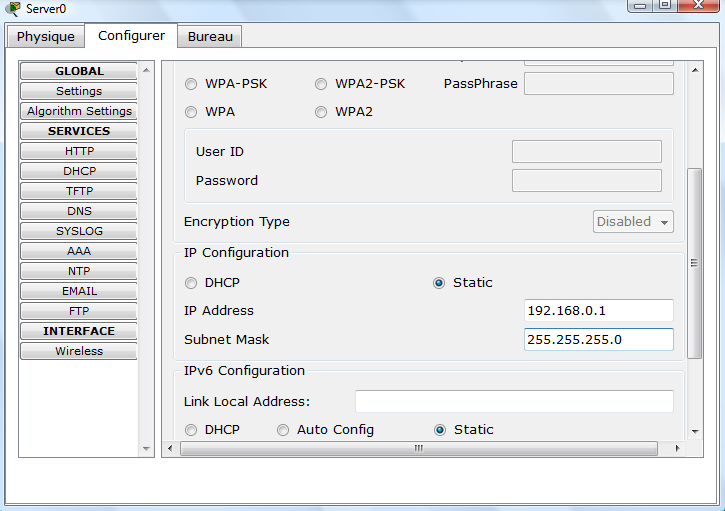The height and width of the screenshot is (511, 725).
Task: Select DHCP under IPv6 Configuration
Action: click(191, 430)
